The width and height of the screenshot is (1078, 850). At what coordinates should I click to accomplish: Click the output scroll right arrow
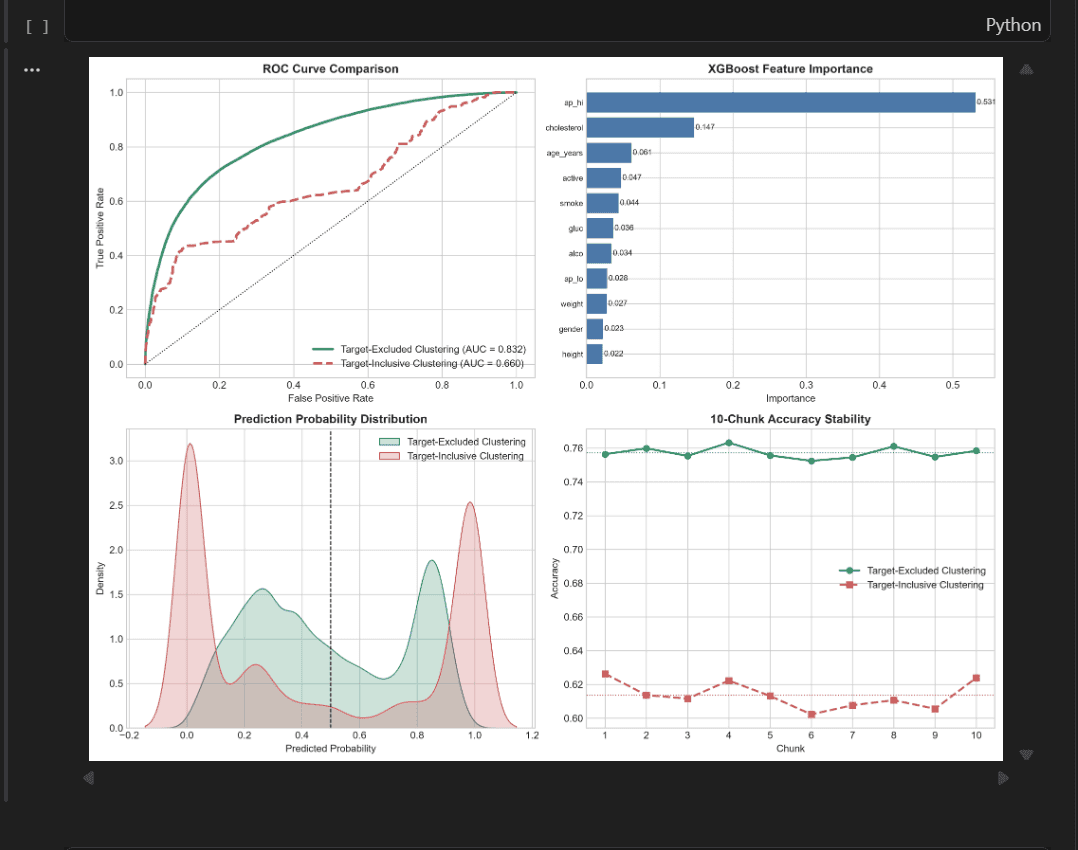tap(1003, 778)
